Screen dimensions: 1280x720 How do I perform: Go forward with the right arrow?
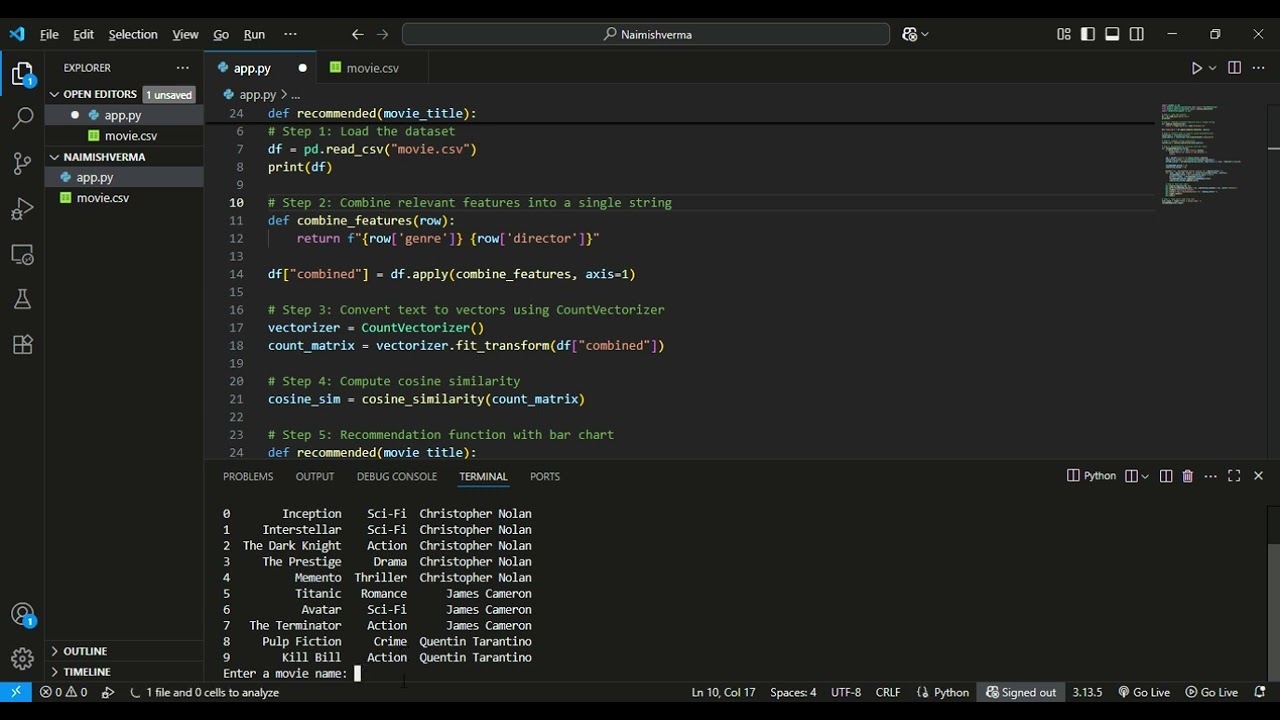click(x=382, y=34)
